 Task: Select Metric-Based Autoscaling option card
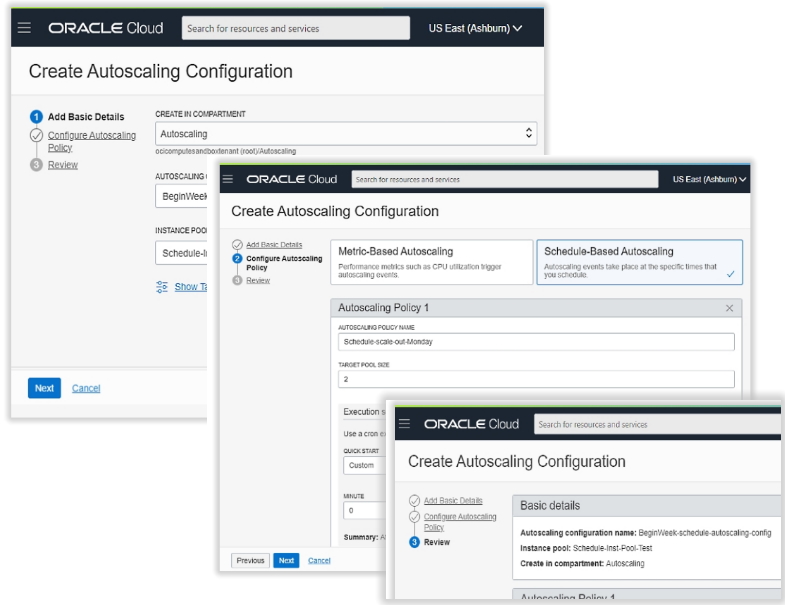[x=432, y=262]
